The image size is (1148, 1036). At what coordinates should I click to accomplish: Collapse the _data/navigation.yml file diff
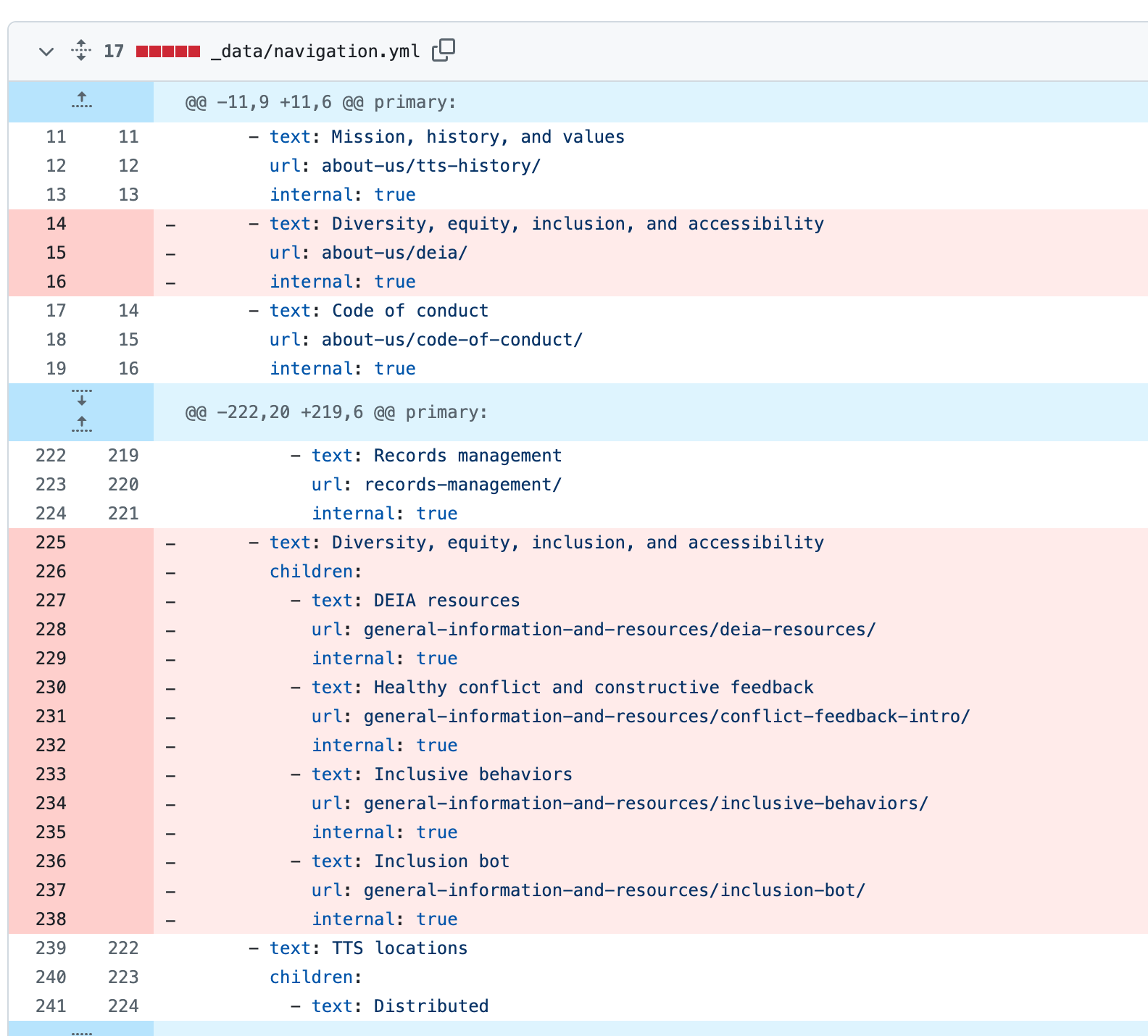46,51
